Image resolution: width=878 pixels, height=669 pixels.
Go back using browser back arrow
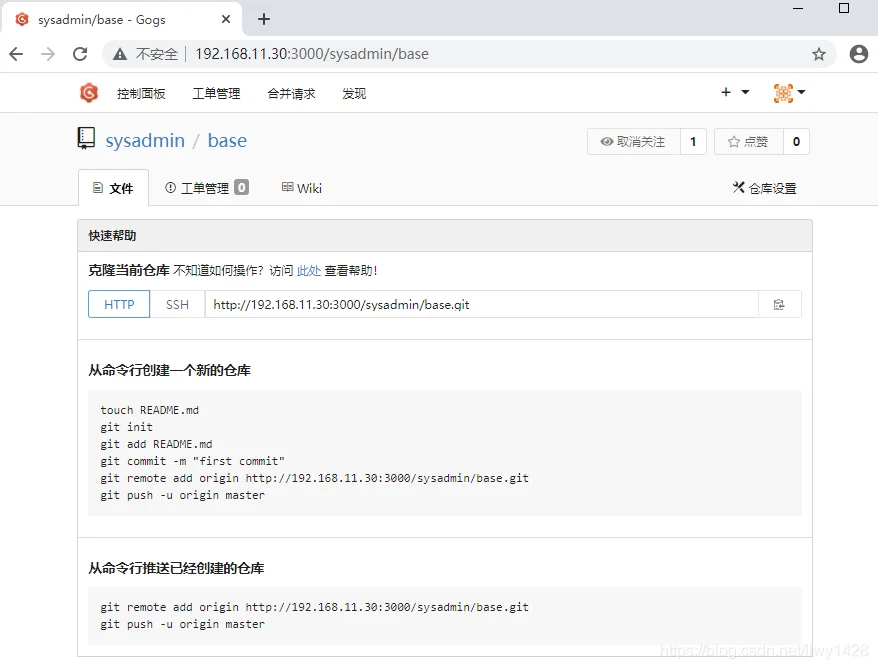pos(16,54)
